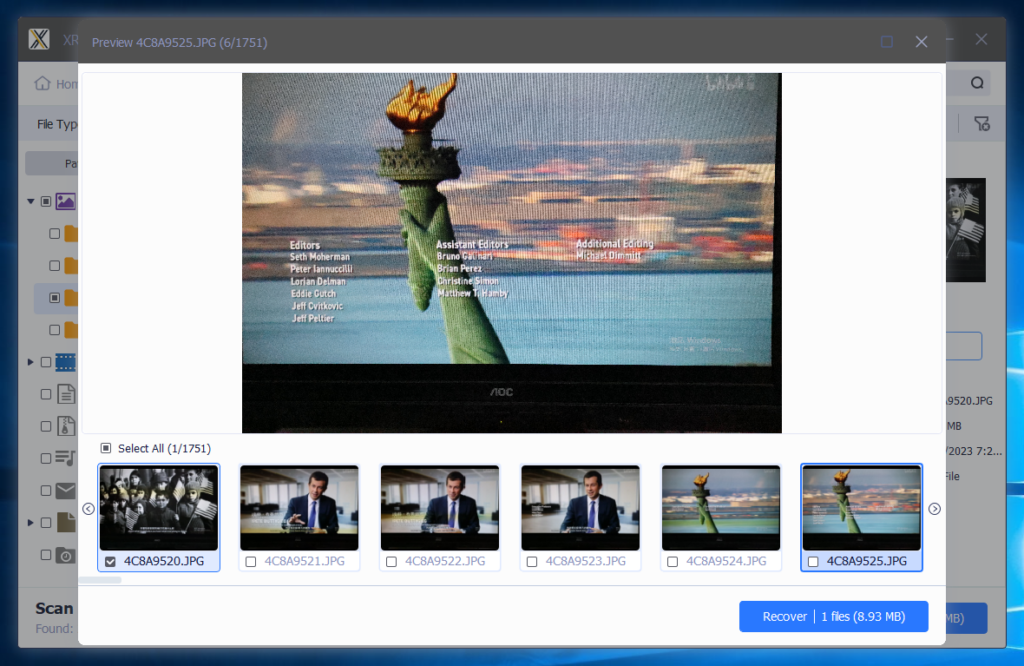This screenshot has width=1024, height=666.
Task: Open the 4C8A9521.JPG thumbnail
Action: point(299,508)
